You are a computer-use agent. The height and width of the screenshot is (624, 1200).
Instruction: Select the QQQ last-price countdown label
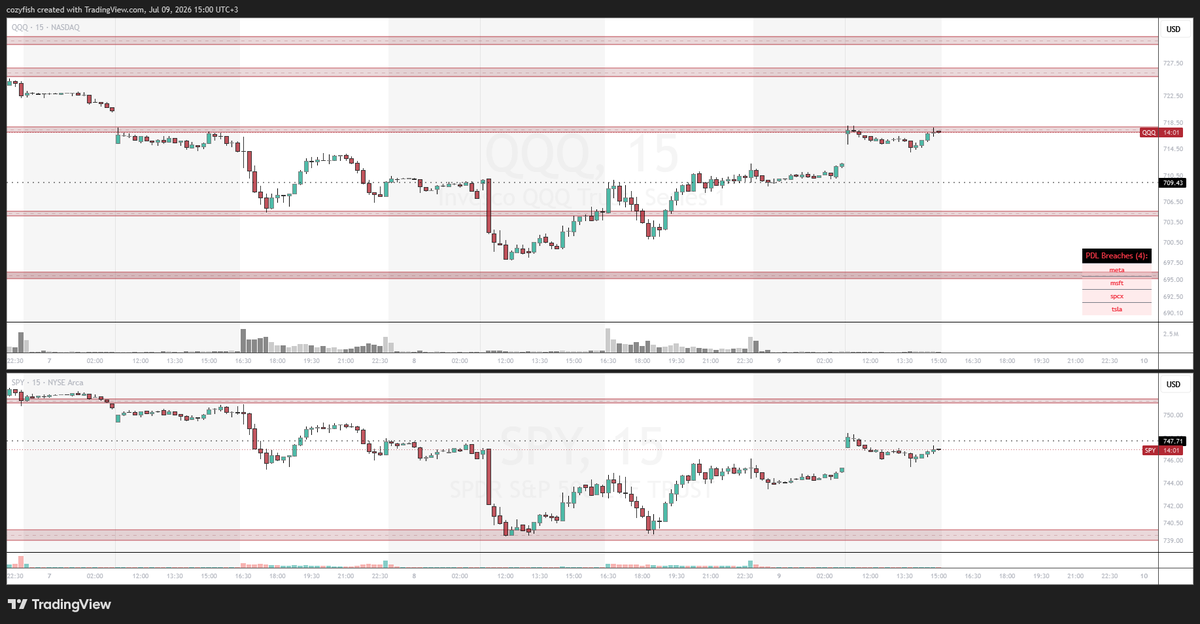pyautogui.click(x=1163, y=132)
